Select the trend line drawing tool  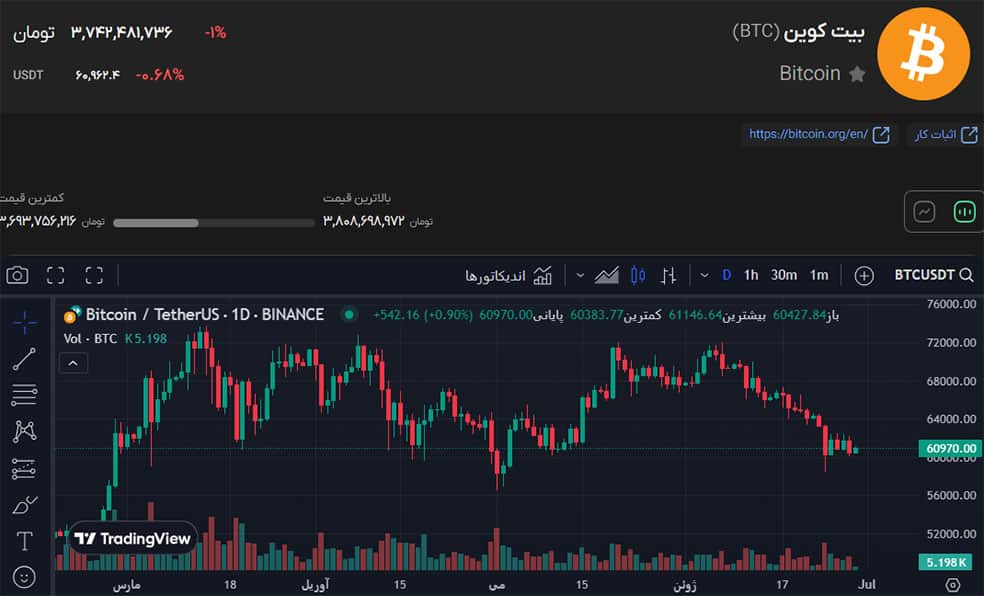point(22,360)
